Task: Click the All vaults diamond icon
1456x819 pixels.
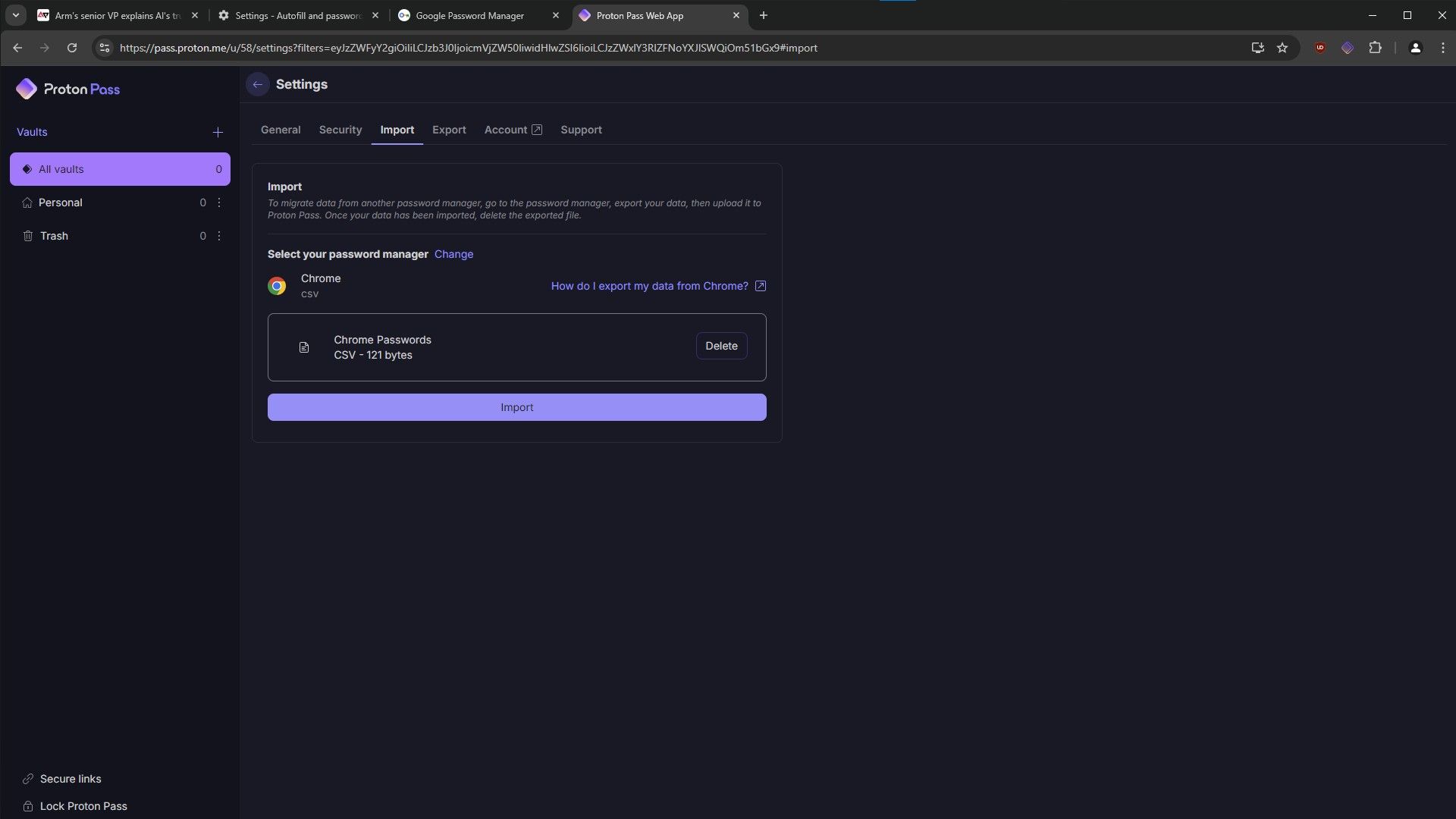Action: coord(27,169)
